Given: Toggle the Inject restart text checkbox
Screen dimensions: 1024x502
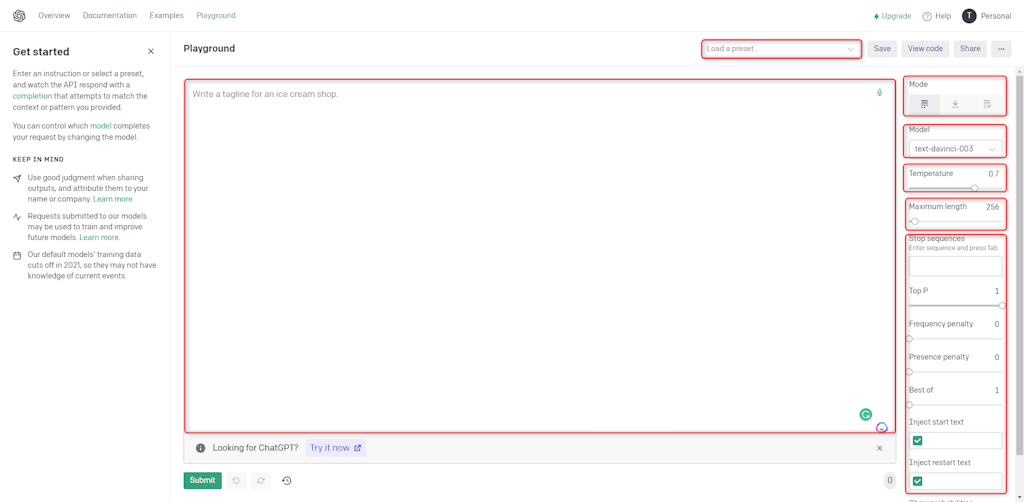Looking at the screenshot, I should pyautogui.click(x=918, y=481).
